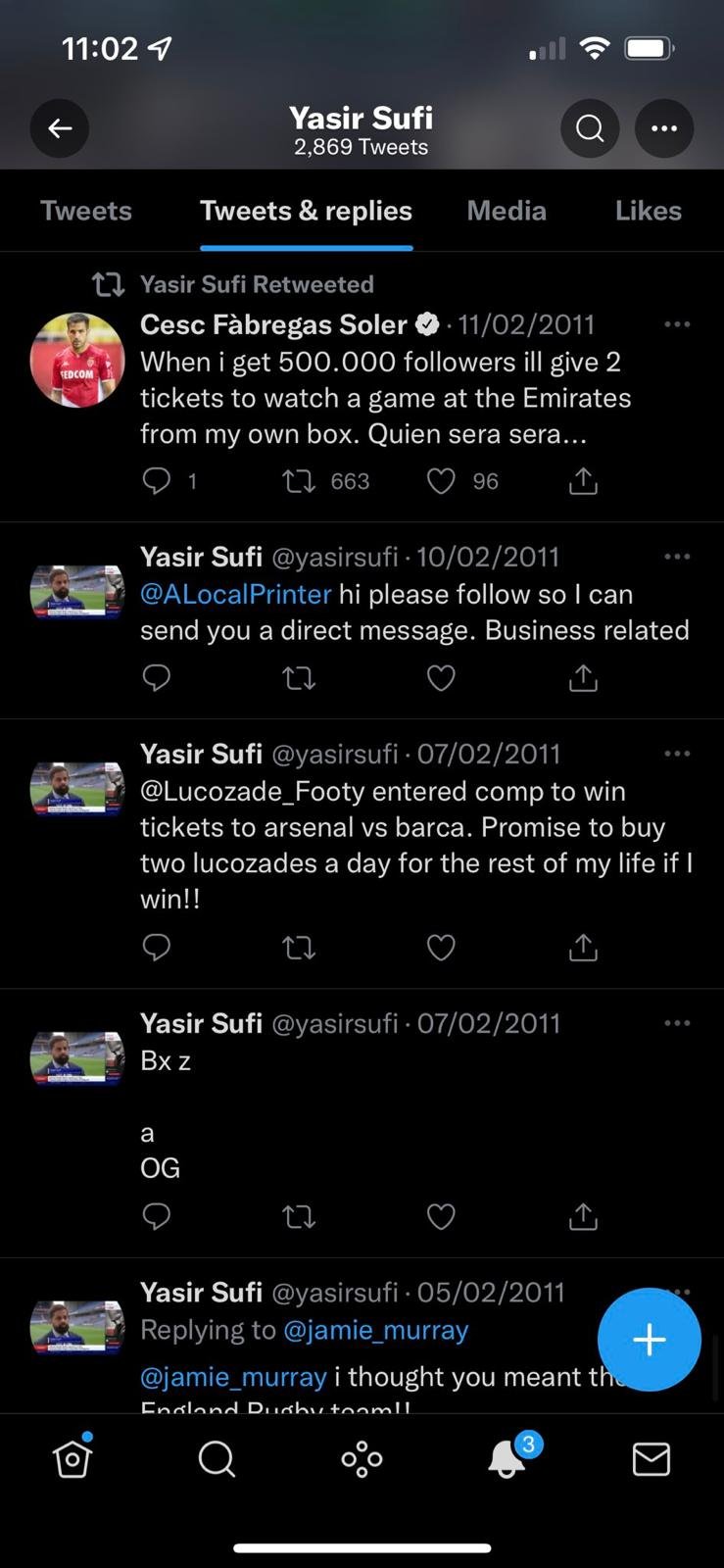Screen dimensions: 724x1568
Task: Open the @jamie_murray reply link
Action: [375, 1330]
